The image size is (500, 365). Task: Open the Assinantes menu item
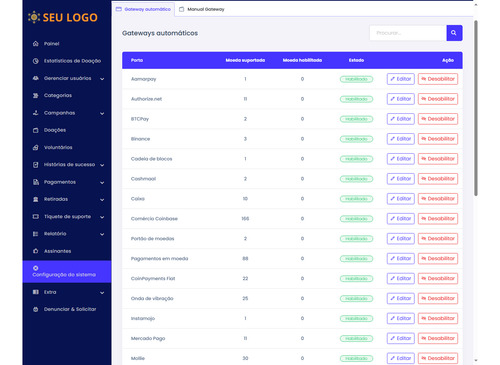pos(67,251)
